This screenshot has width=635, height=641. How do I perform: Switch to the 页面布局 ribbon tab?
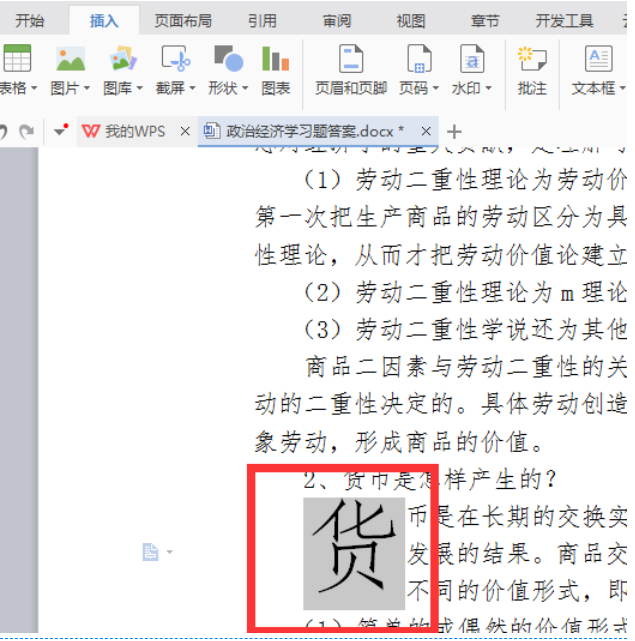pyautogui.click(x=182, y=20)
